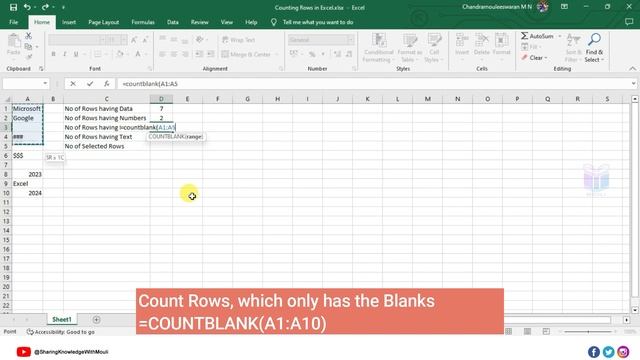Click the Insert Function fx icon
The image size is (640, 360).
pos(107,84)
